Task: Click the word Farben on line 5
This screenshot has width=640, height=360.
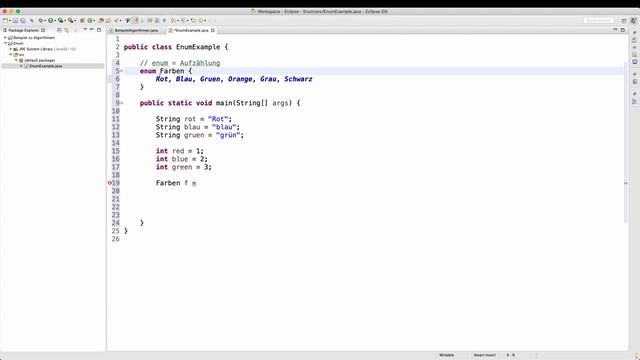Action: click(x=172, y=71)
